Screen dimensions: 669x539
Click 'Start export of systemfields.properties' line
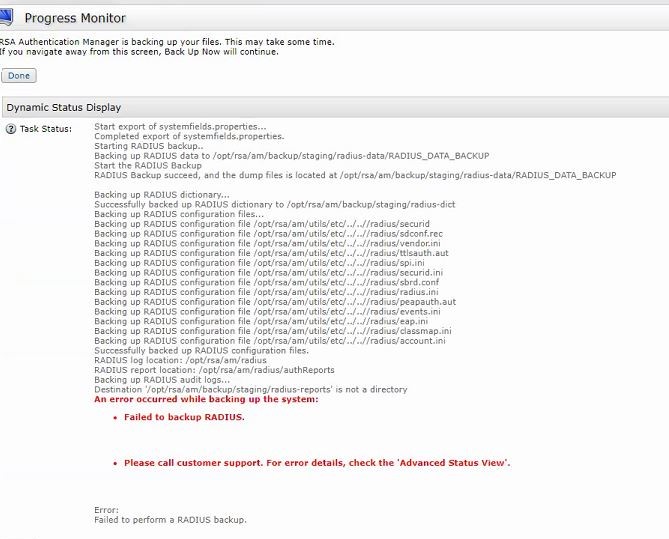tap(180, 127)
